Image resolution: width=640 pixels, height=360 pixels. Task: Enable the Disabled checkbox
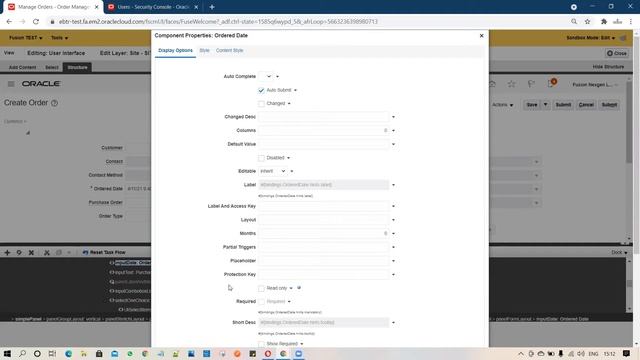coord(261,158)
